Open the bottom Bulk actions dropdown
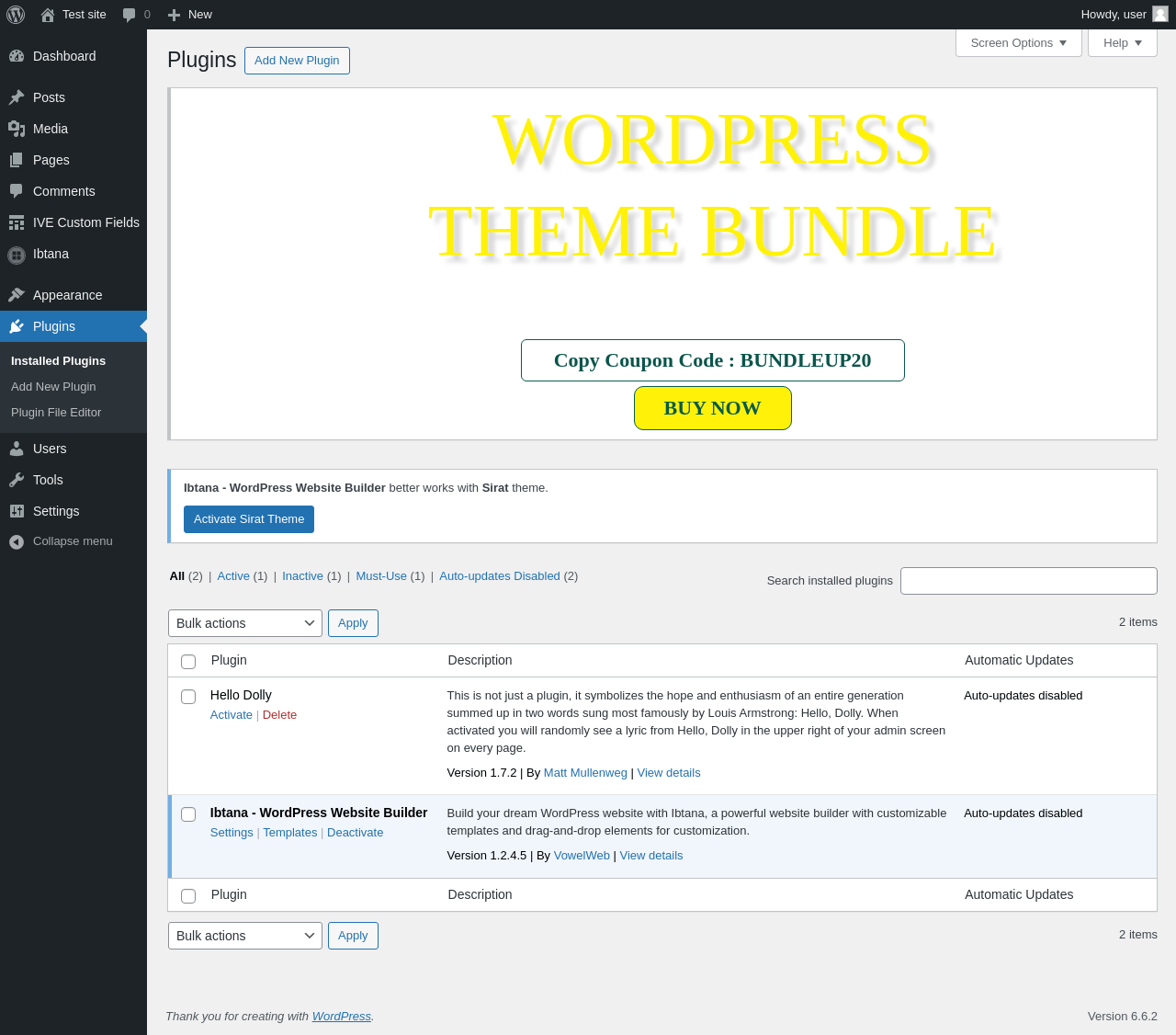 [x=245, y=936]
